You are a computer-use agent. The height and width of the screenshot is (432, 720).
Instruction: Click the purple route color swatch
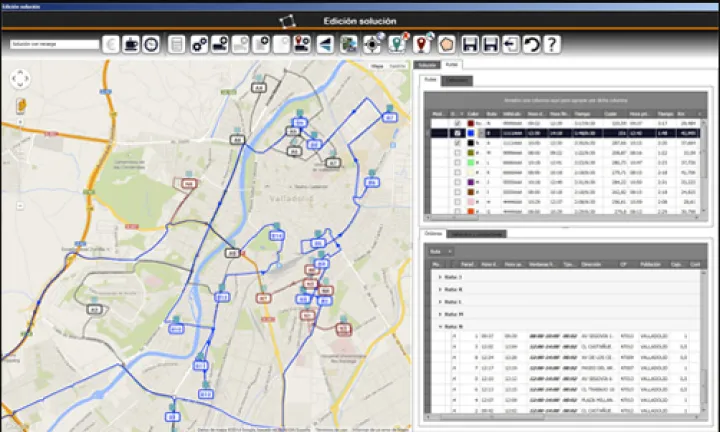click(x=470, y=181)
